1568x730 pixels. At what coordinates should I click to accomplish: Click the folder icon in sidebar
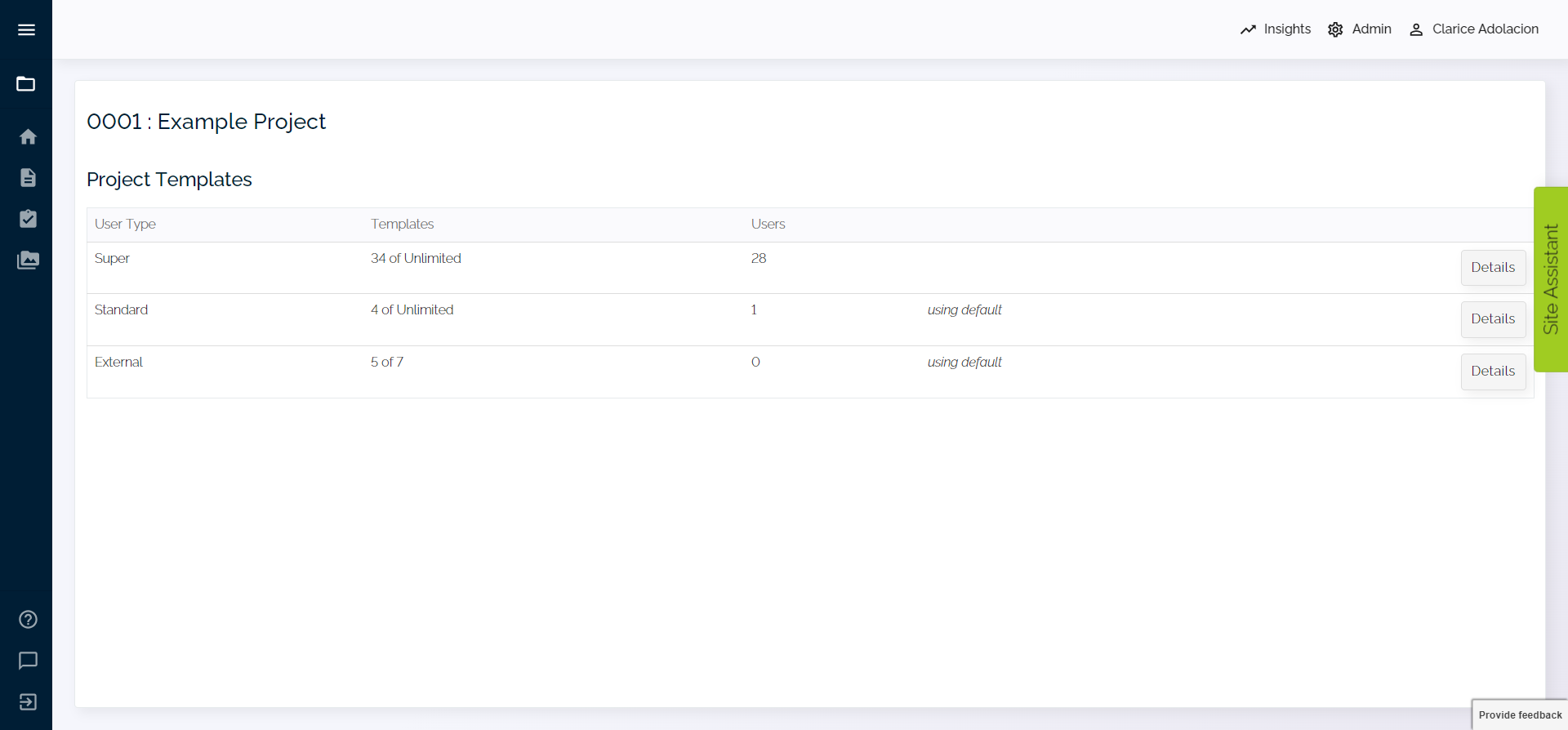pyautogui.click(x=26, y=84)
